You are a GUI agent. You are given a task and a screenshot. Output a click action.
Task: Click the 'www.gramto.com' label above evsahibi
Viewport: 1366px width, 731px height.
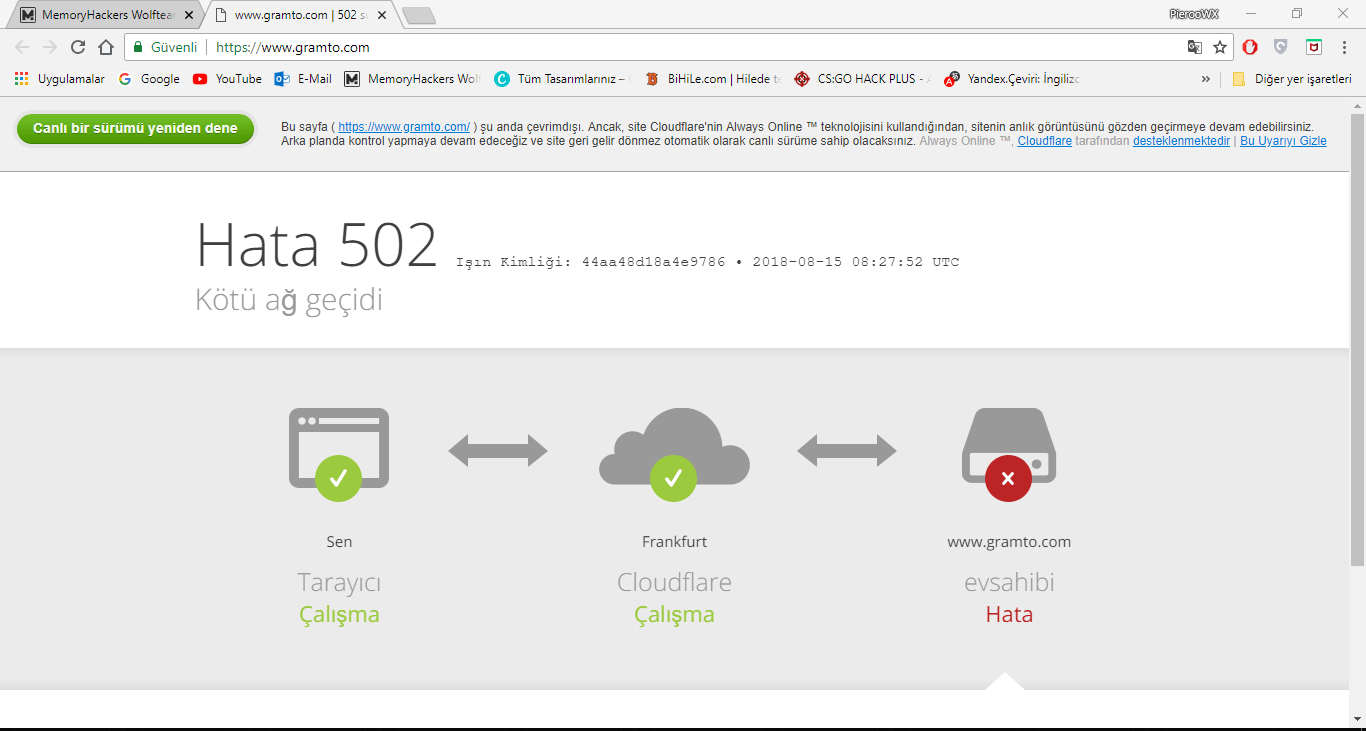click(1009, 542)
